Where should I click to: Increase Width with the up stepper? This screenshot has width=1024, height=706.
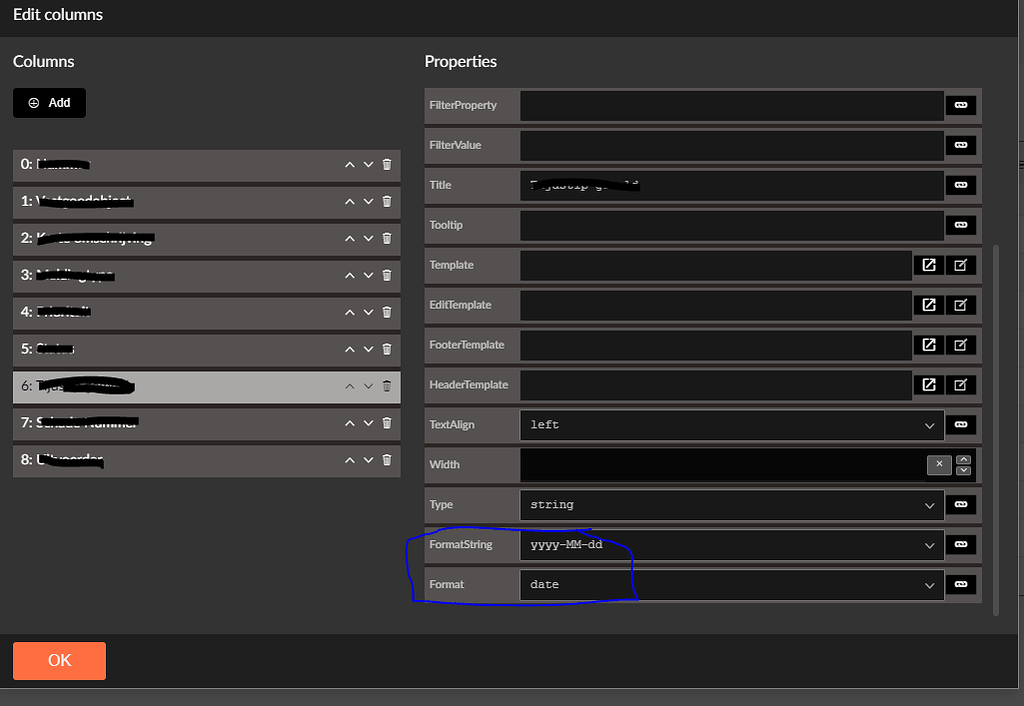963,460
